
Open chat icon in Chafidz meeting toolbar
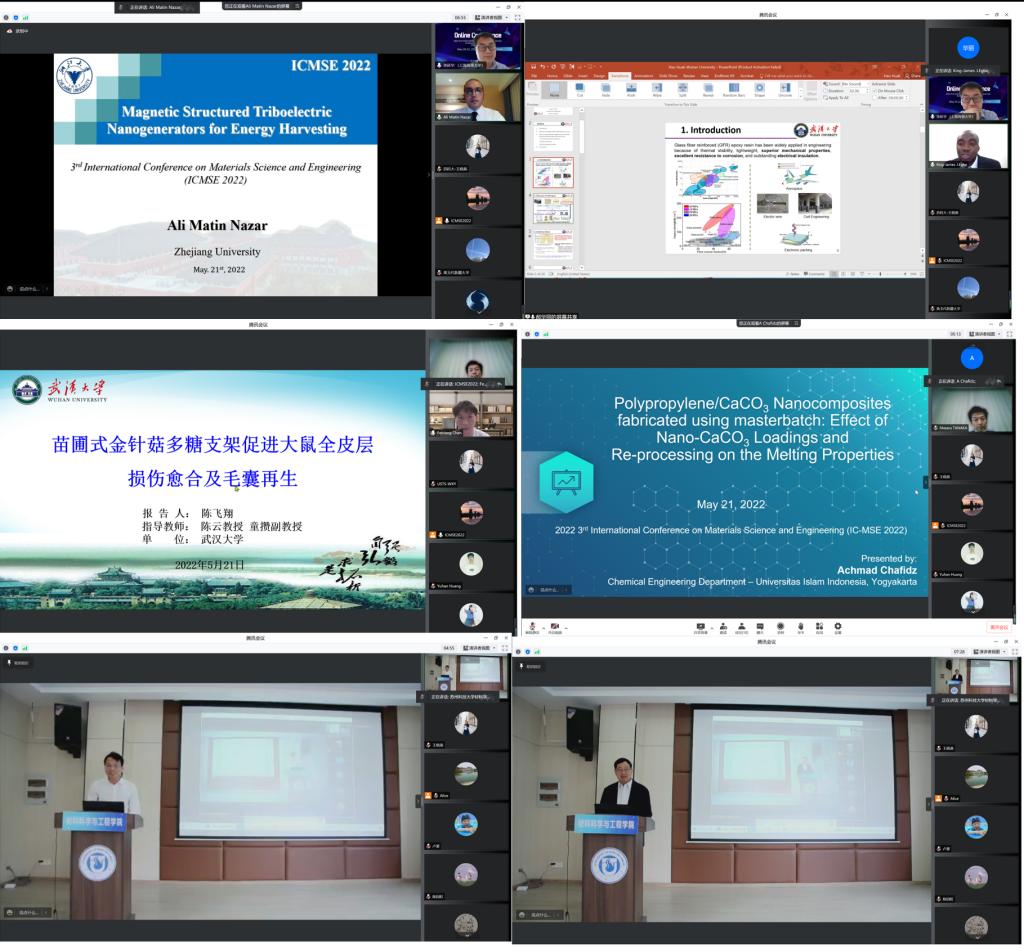[x=760, y=628]
